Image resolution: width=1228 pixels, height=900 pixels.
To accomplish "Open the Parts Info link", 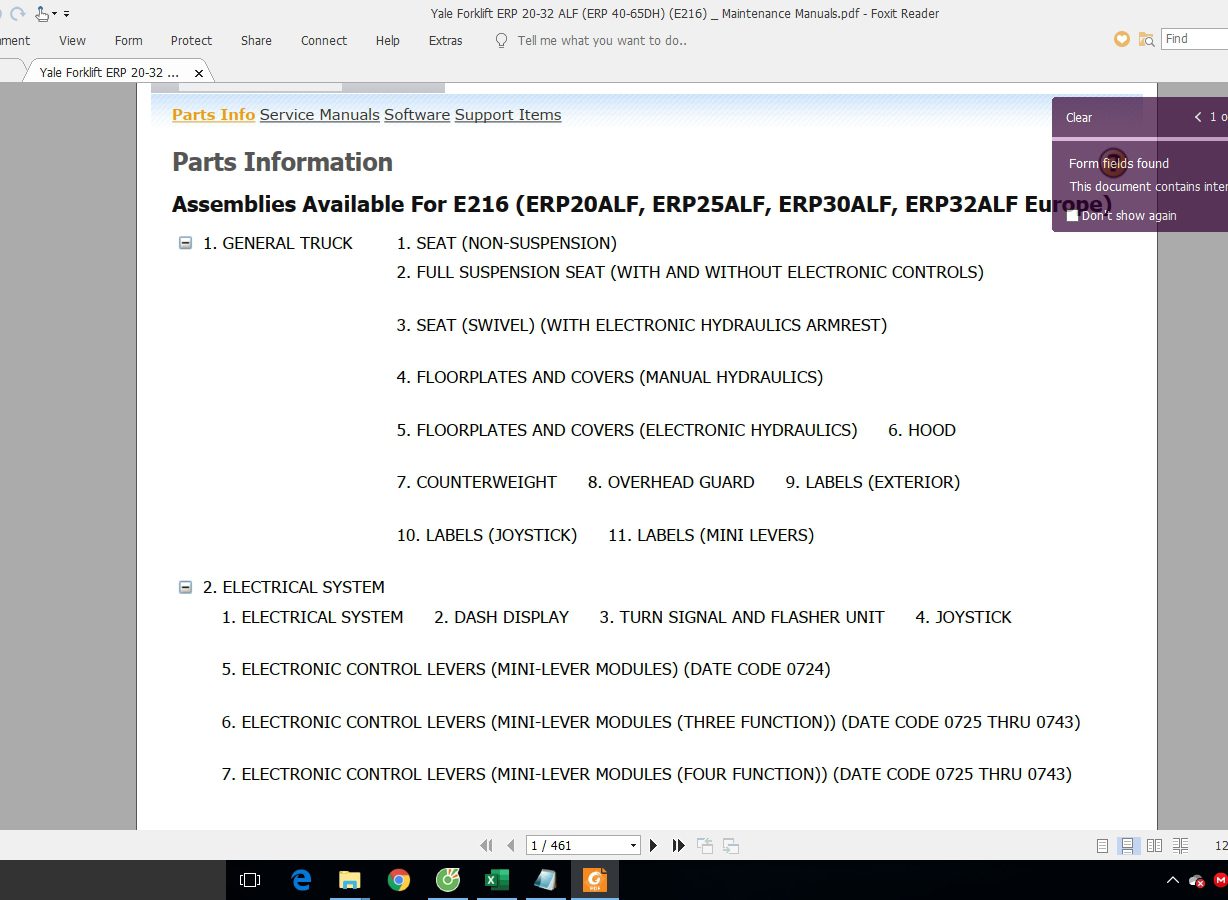I will tap(213, 115).
